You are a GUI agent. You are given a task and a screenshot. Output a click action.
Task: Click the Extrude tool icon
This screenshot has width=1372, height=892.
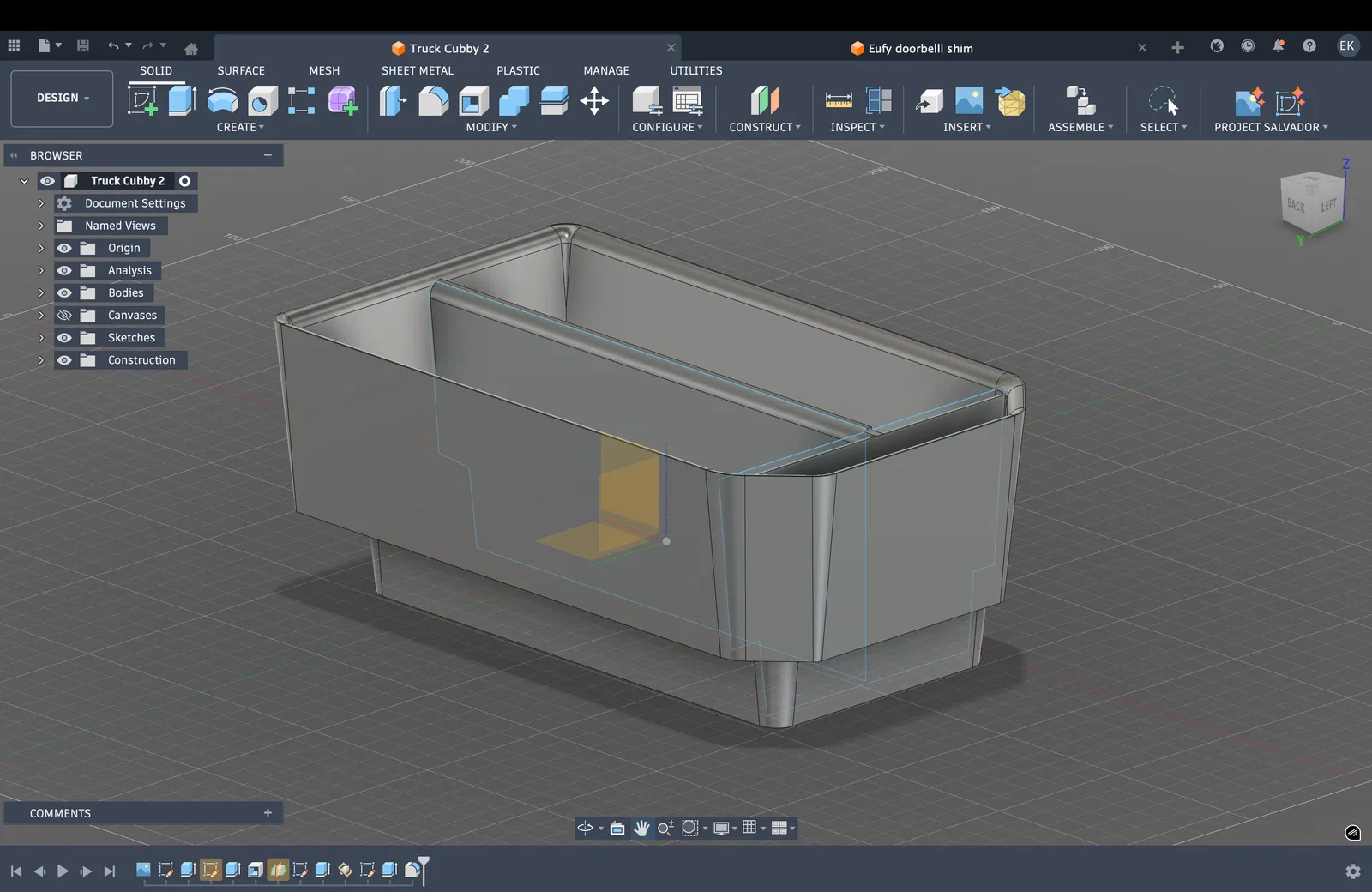click(x=182, y=100)
